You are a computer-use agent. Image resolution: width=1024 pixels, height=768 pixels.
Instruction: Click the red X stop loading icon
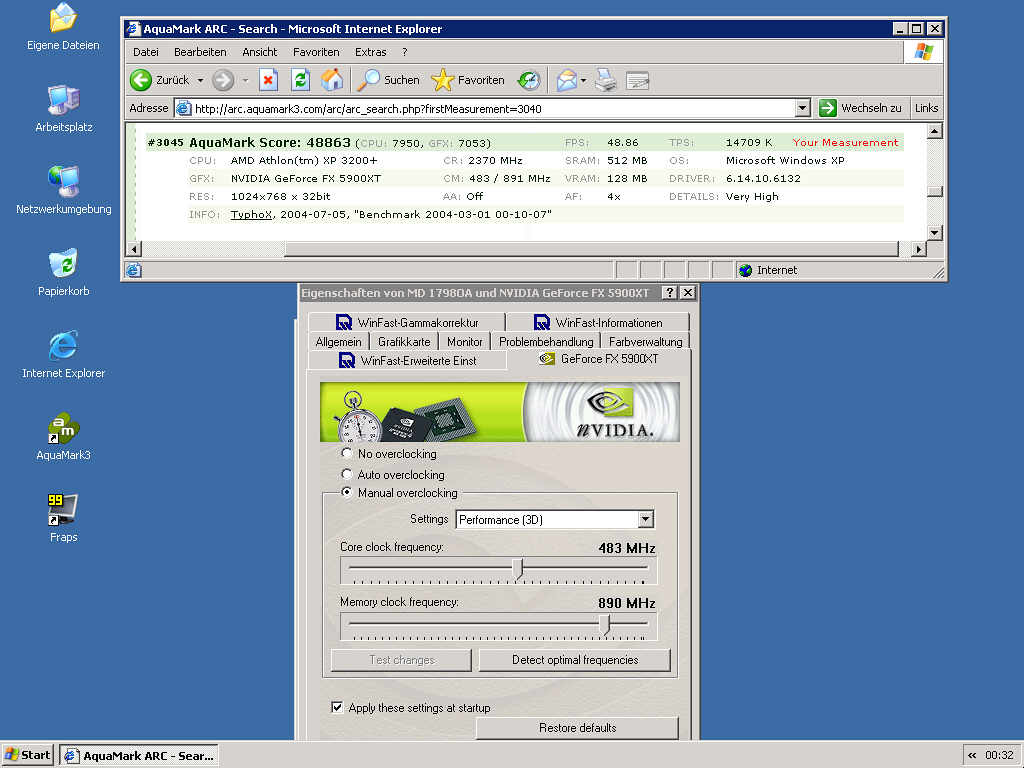(268, 80)
